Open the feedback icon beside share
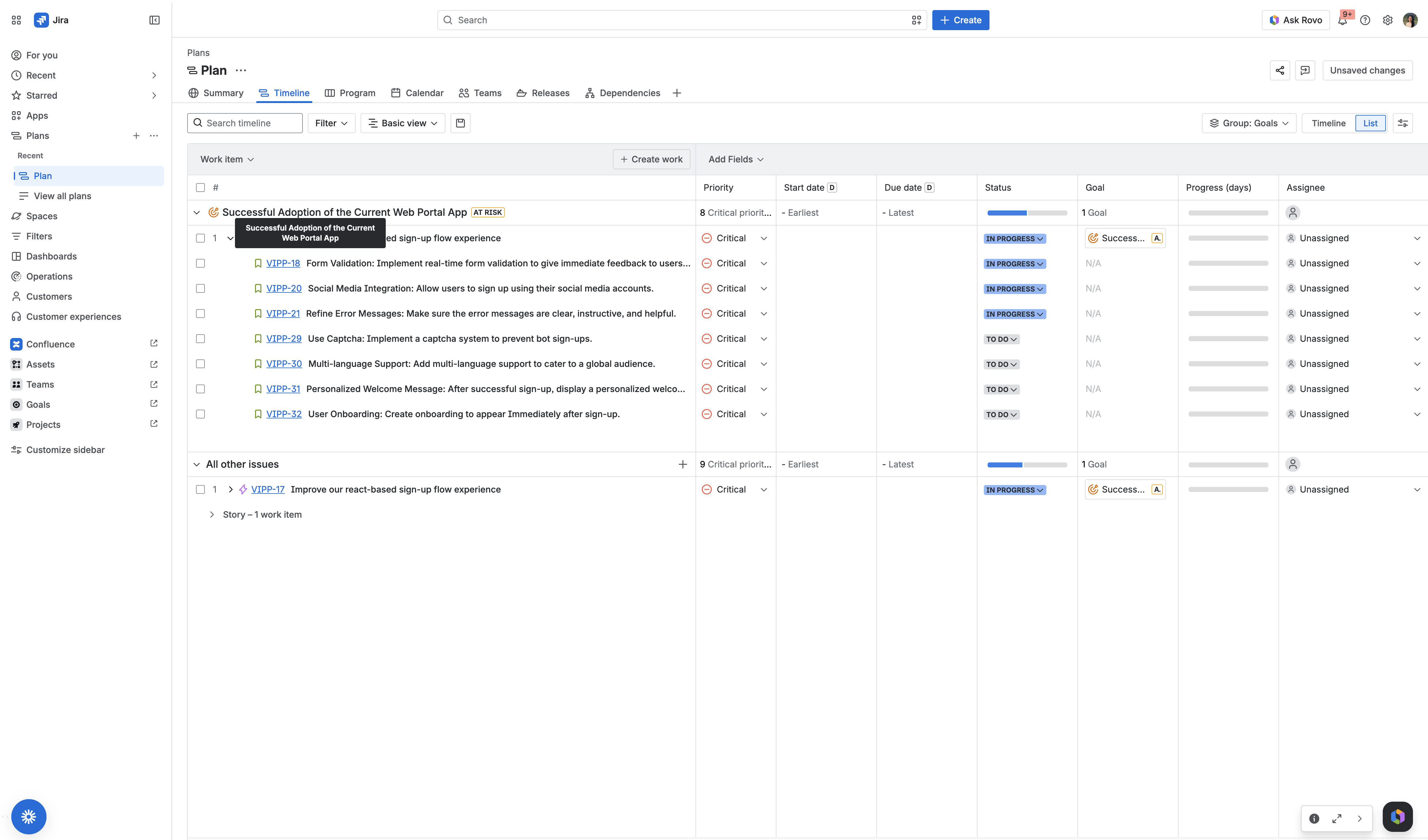1428x840 pixels. (x=1305, y=70)
